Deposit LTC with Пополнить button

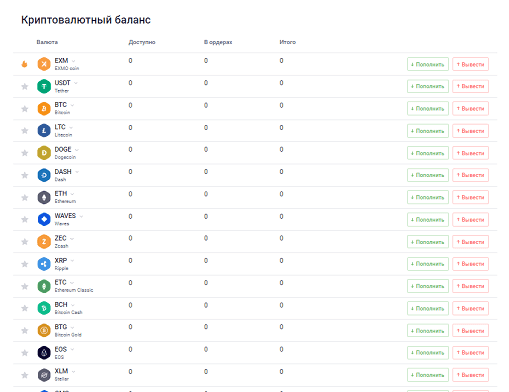(428, 131)
